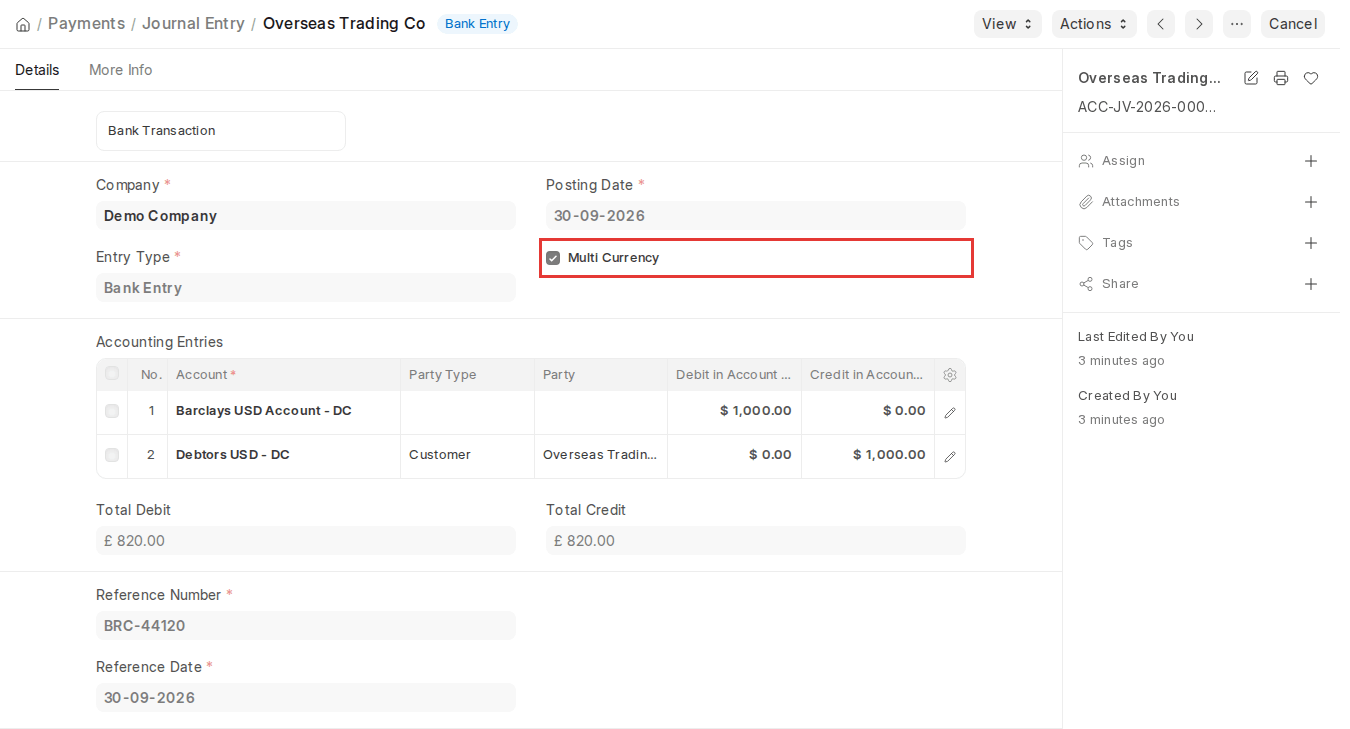Toggle the Multi Currency checkbox
Screen dimensions: 1350x729
pyautogui.click(x=553, y=258)
